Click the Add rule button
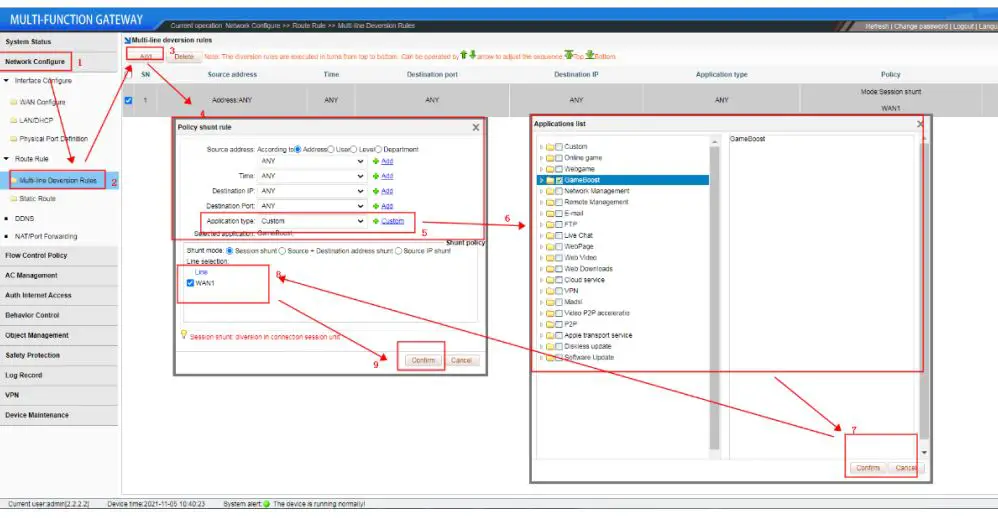Viewport: 998px width, 518px height. coord(146,56)
